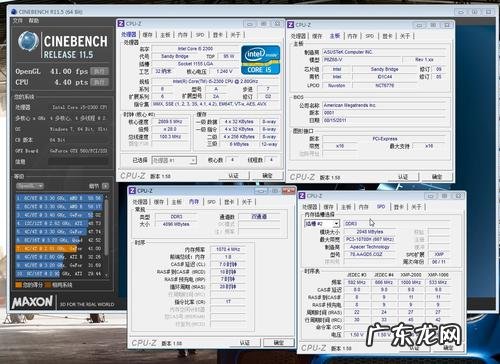Click 认证 in memory CPU-Z window
Screen dimensions: 500x364
point(245,343)
